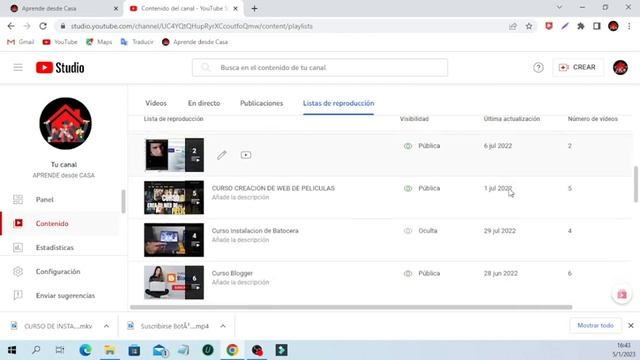Open the Curso Instalacion de Batocera thumbnail
The width and height of the screenshot is (640, 360).
point(174,240)
